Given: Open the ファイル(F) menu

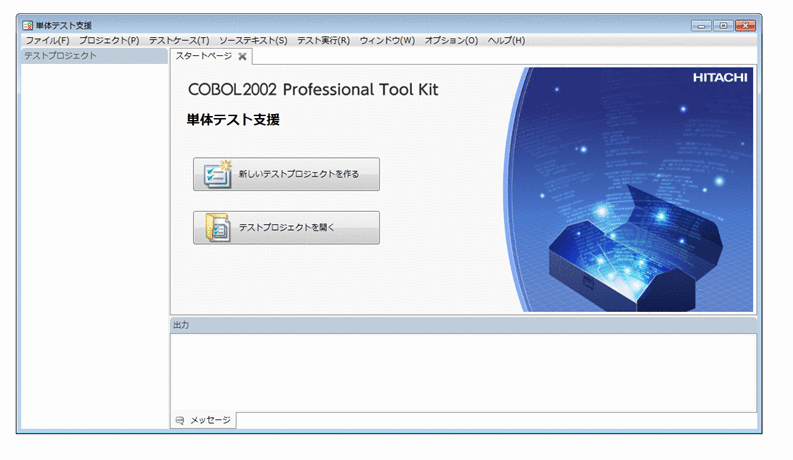Looking at the screenshot, I should 47,40.
